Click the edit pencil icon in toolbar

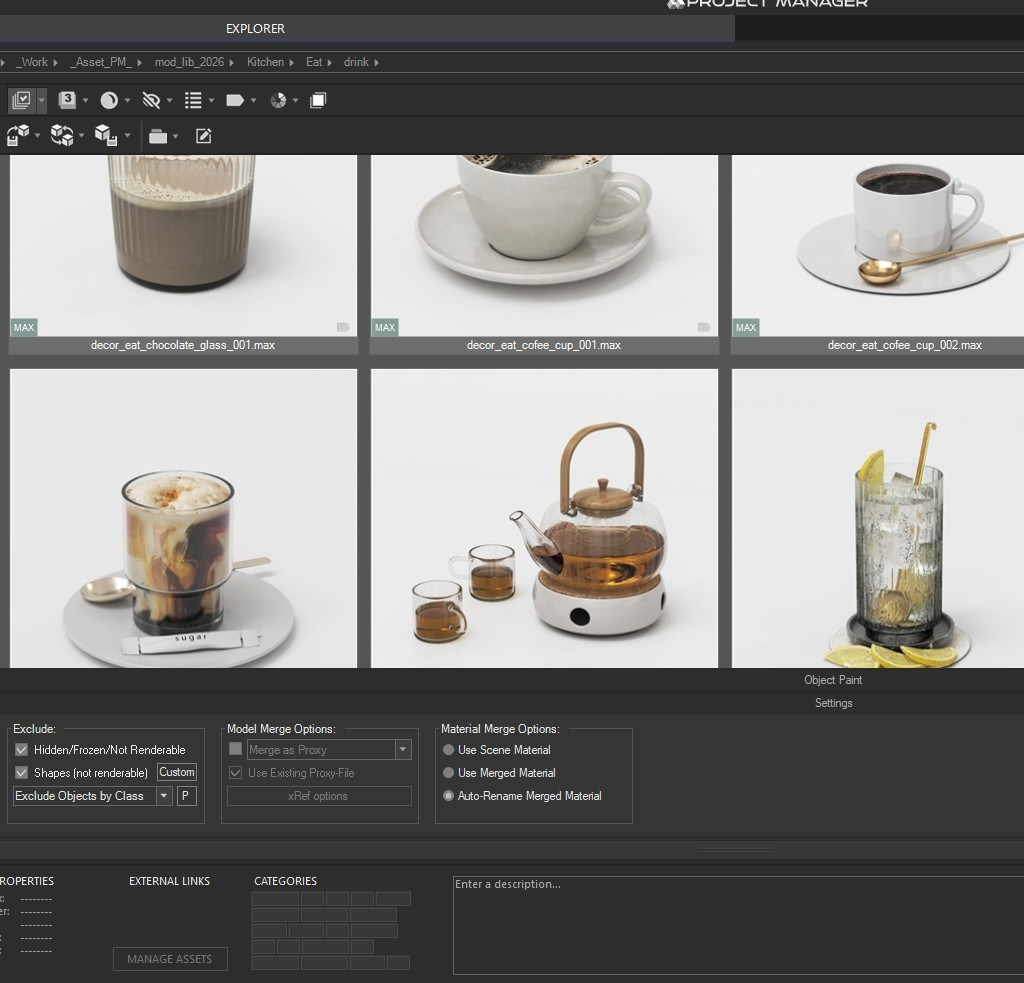(x=204, y=136)
